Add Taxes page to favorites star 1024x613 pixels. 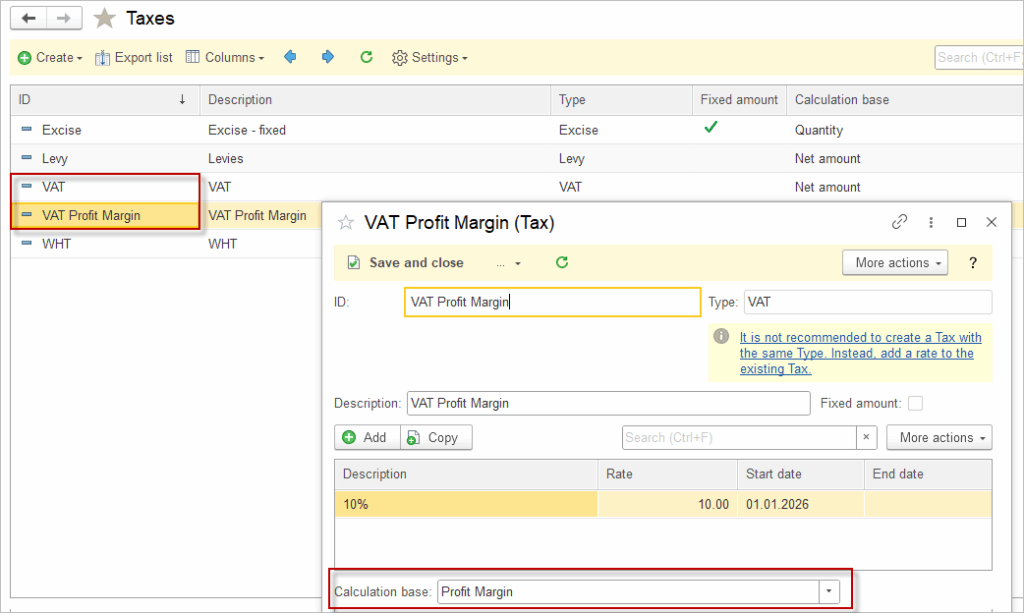(104, 18)
